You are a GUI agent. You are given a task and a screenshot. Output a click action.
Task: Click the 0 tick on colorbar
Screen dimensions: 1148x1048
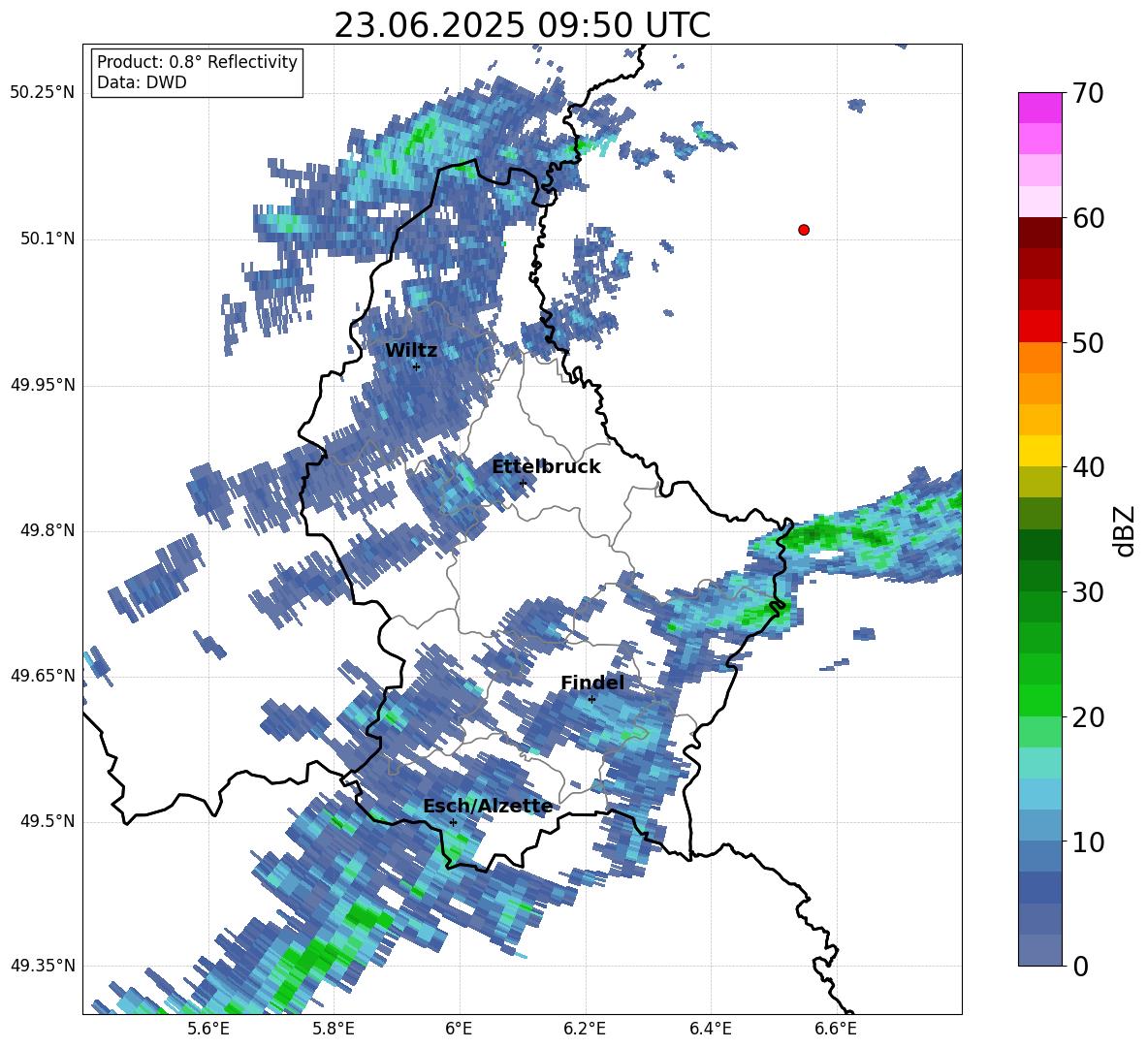click(x=1080, y=966)
